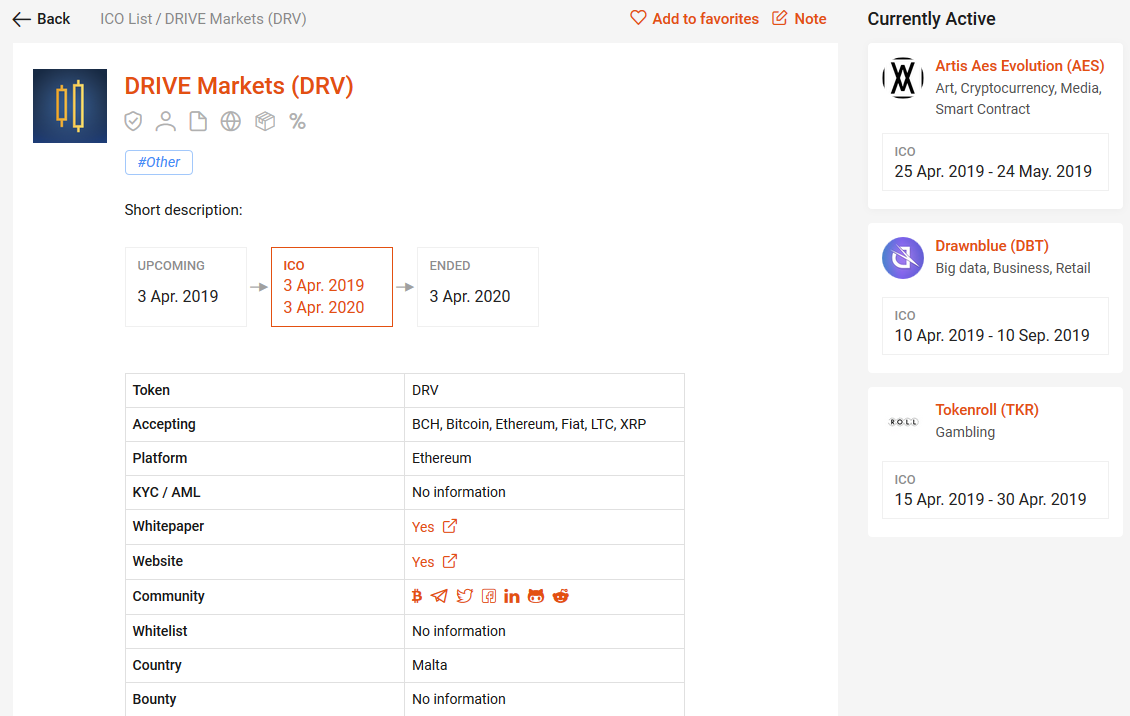Click the shield verification icon under title

click(x=133, y=121)
